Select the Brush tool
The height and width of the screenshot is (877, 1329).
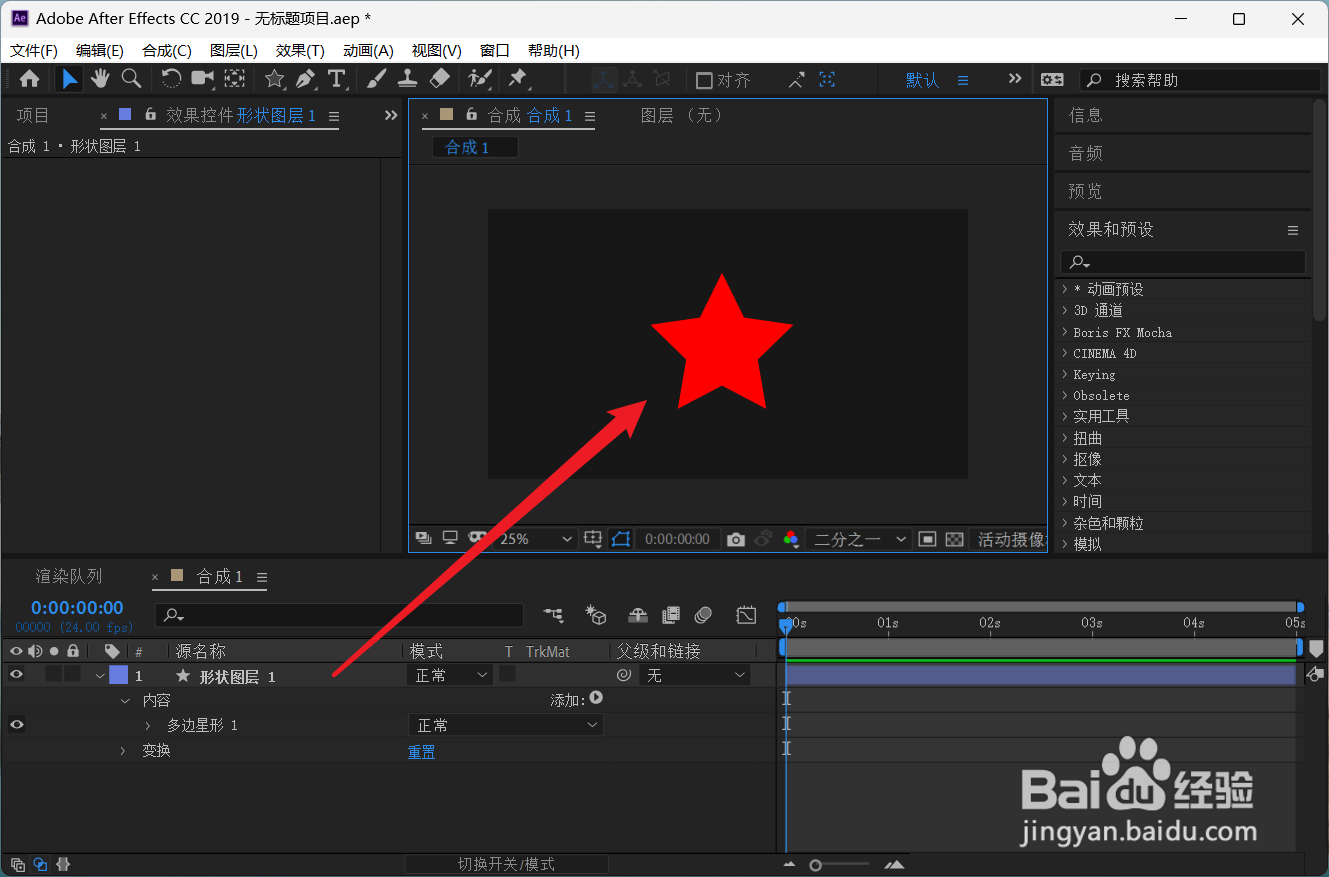click(x=377, y=79)
